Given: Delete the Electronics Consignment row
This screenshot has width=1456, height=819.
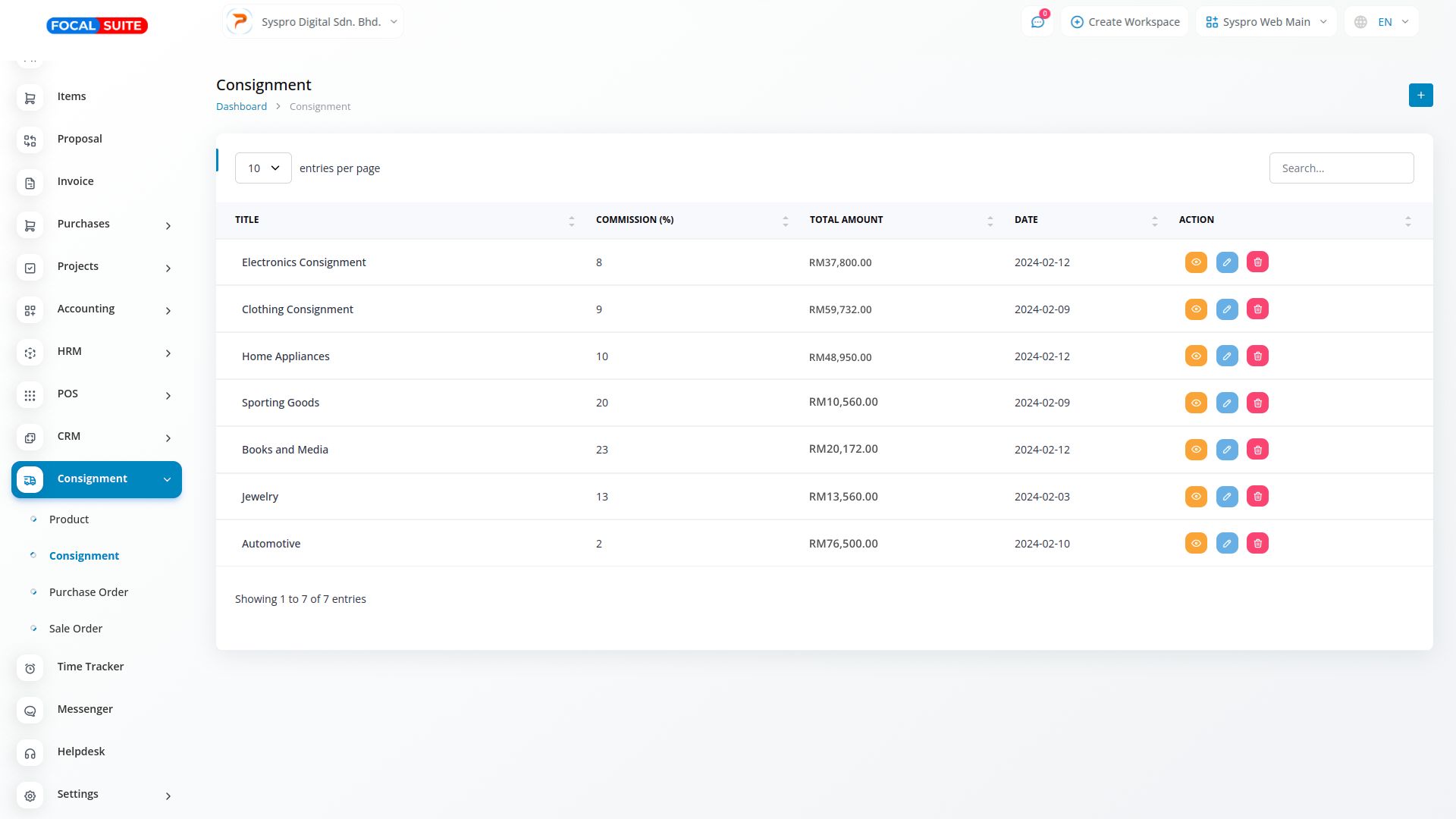Looking at the screenshot, I should [x=1257, y=262].
